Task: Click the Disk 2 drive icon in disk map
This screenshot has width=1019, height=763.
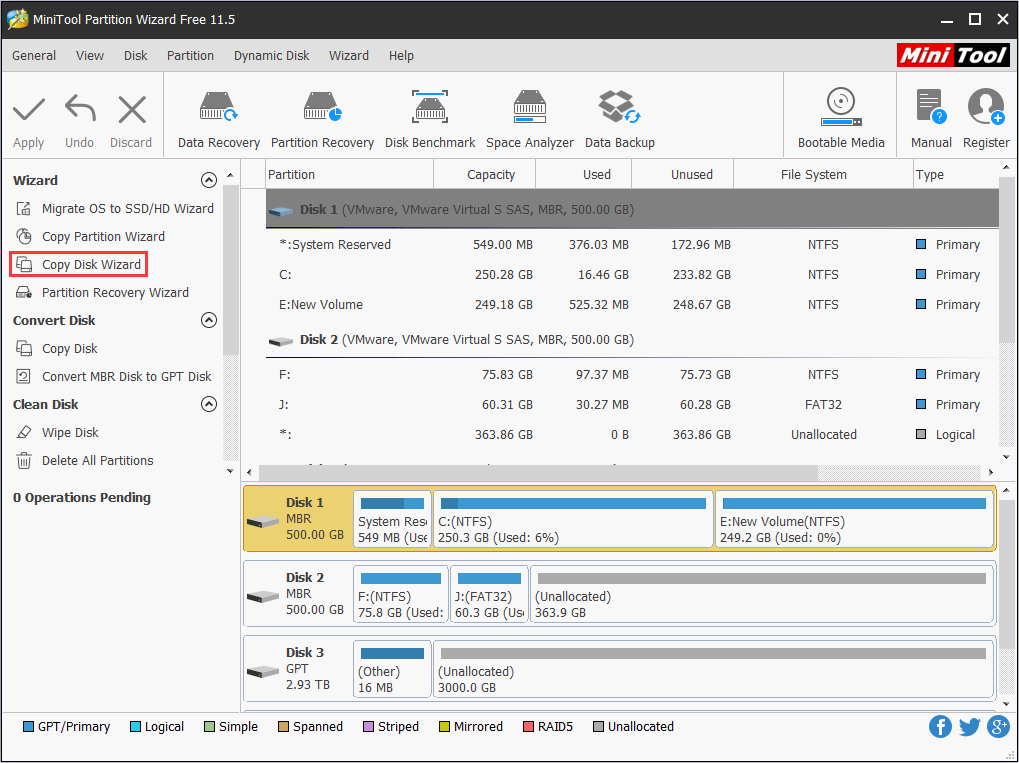Action: (263, 597)
